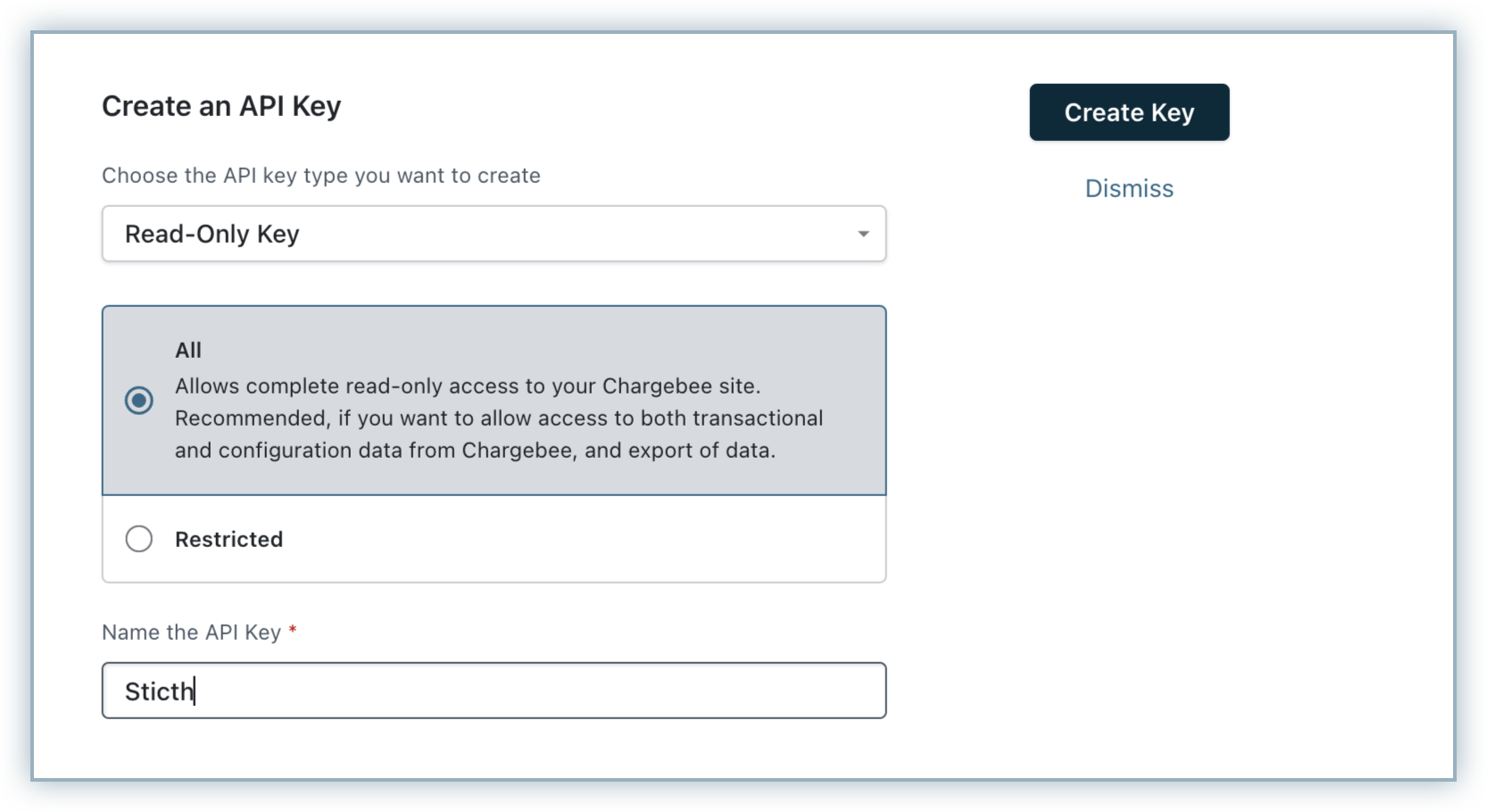1487x812 pixels.
Task: Expand the dropdown using its caret arrow
Action: pyautogui.click(x=863, y=234)
